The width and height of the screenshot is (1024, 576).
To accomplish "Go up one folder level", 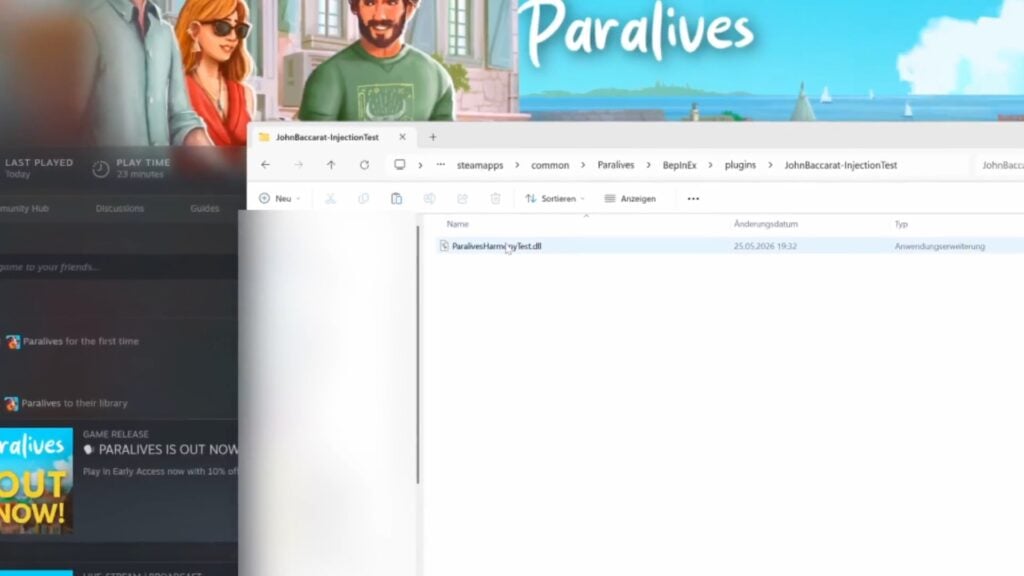I will pyautogui.click(x=331, y=165).
